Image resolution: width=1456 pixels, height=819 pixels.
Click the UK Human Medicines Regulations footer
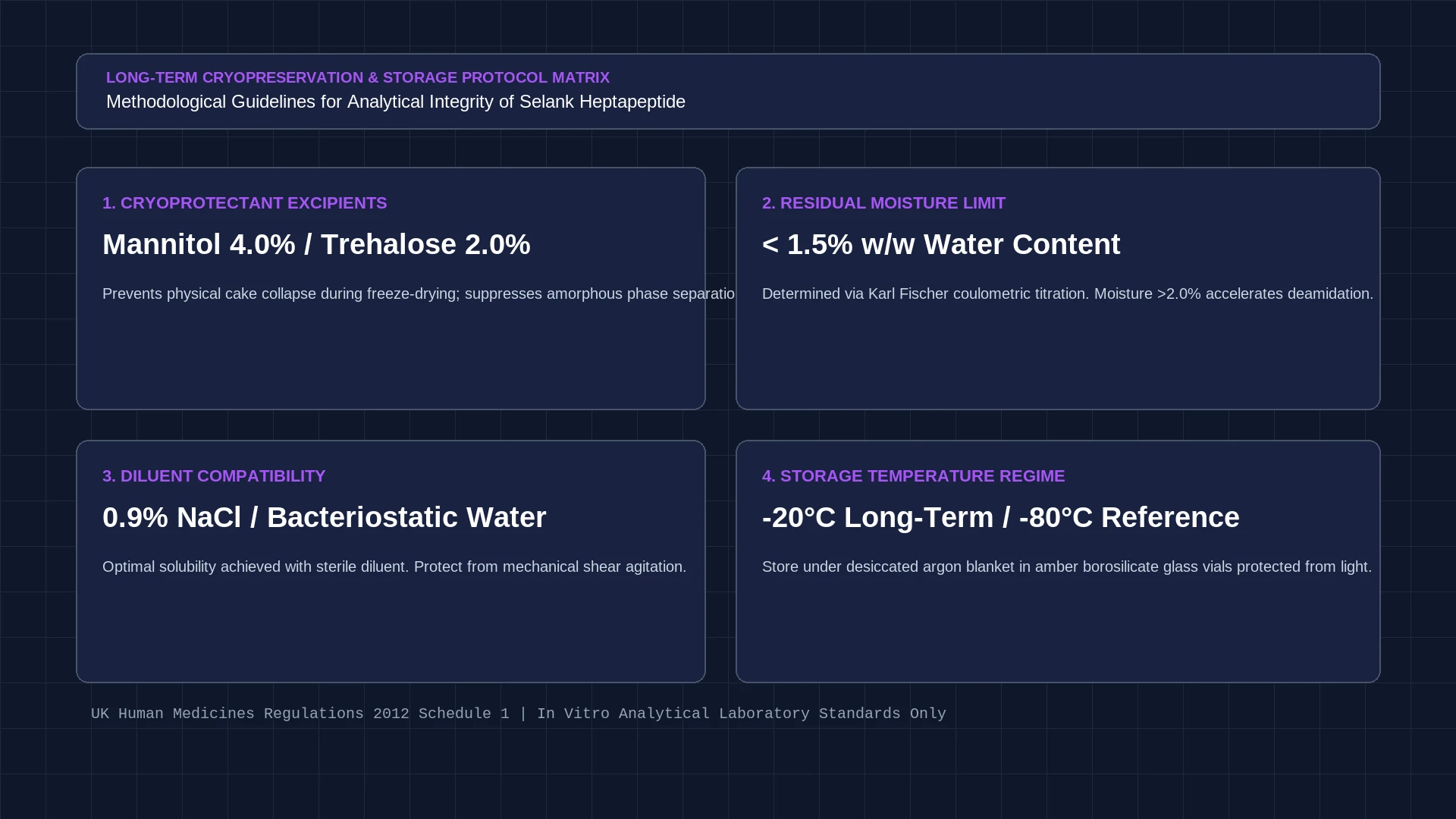click(x=300, y=714)
